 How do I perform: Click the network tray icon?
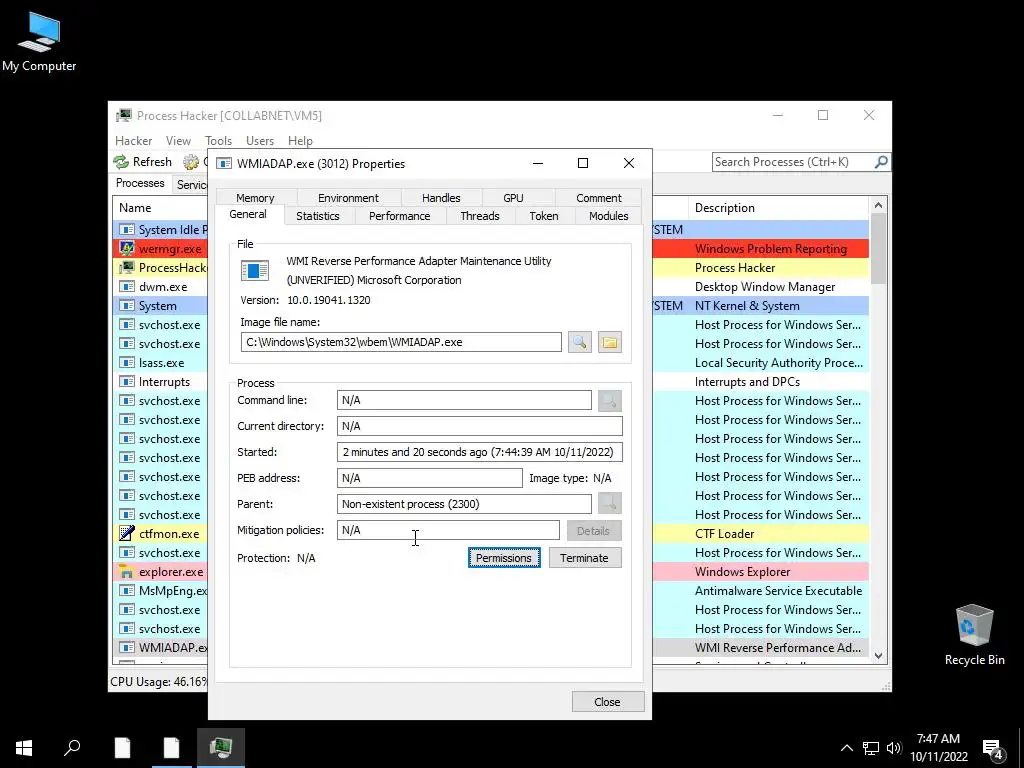(x=871, y=748)
